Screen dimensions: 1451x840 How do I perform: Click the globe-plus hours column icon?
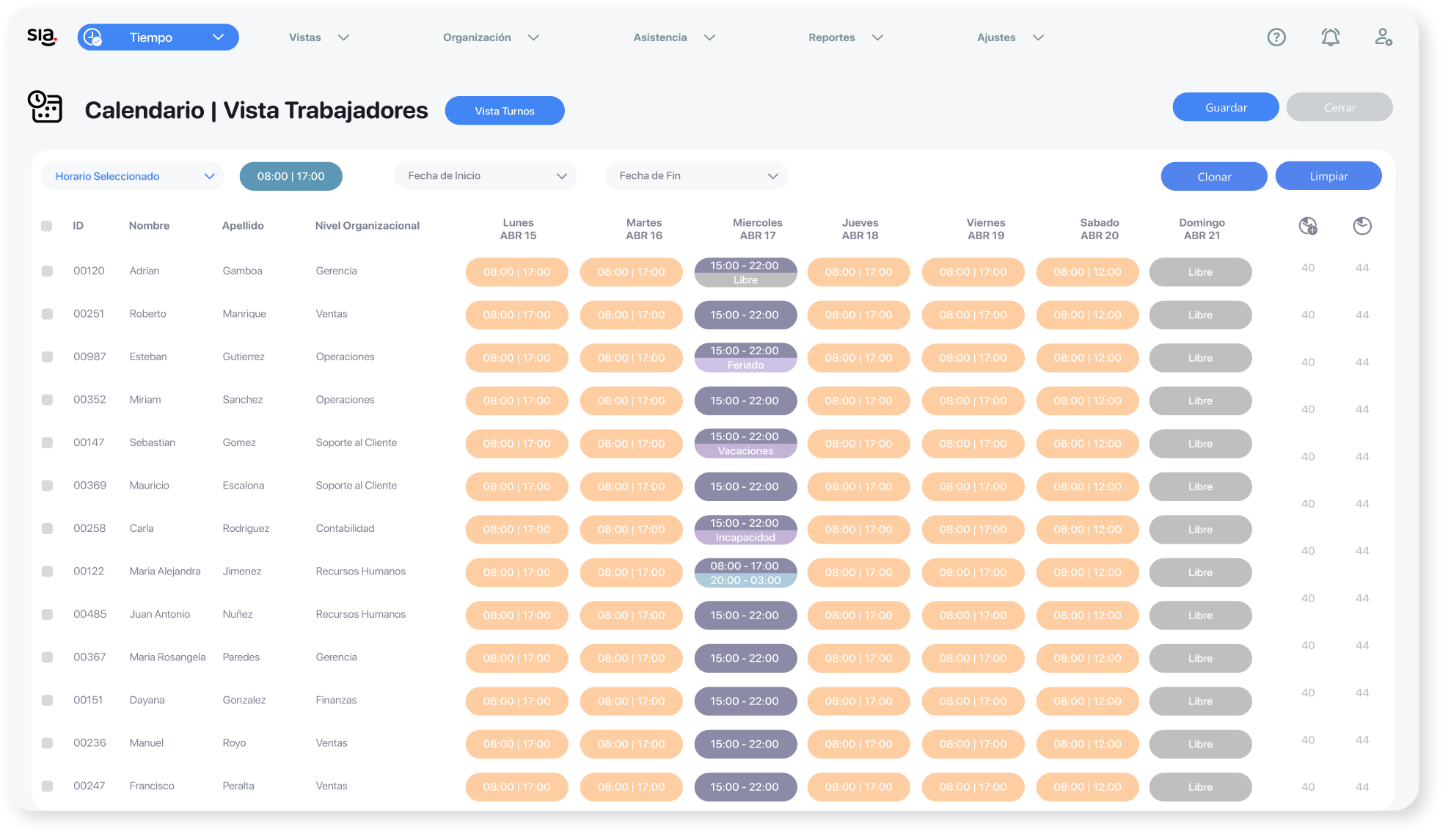pos(1308,227)
